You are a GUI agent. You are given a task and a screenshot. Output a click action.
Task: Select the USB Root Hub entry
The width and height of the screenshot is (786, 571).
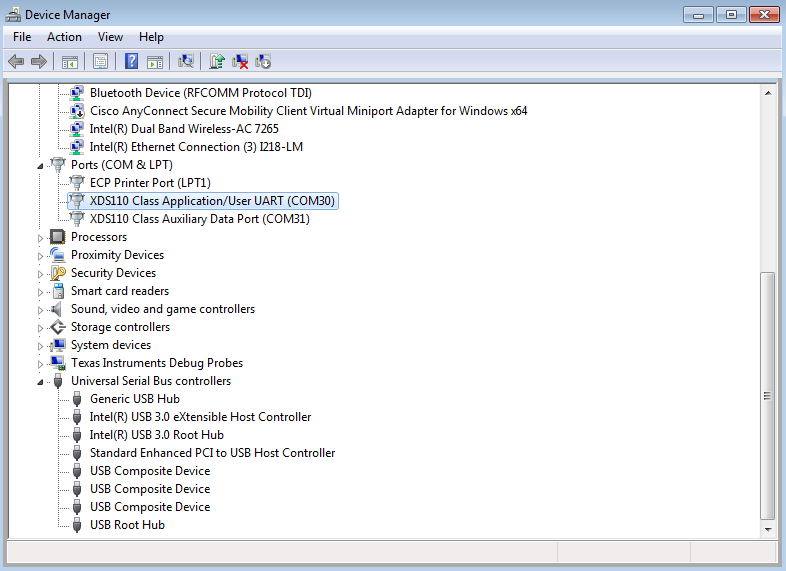pos(127,525)
